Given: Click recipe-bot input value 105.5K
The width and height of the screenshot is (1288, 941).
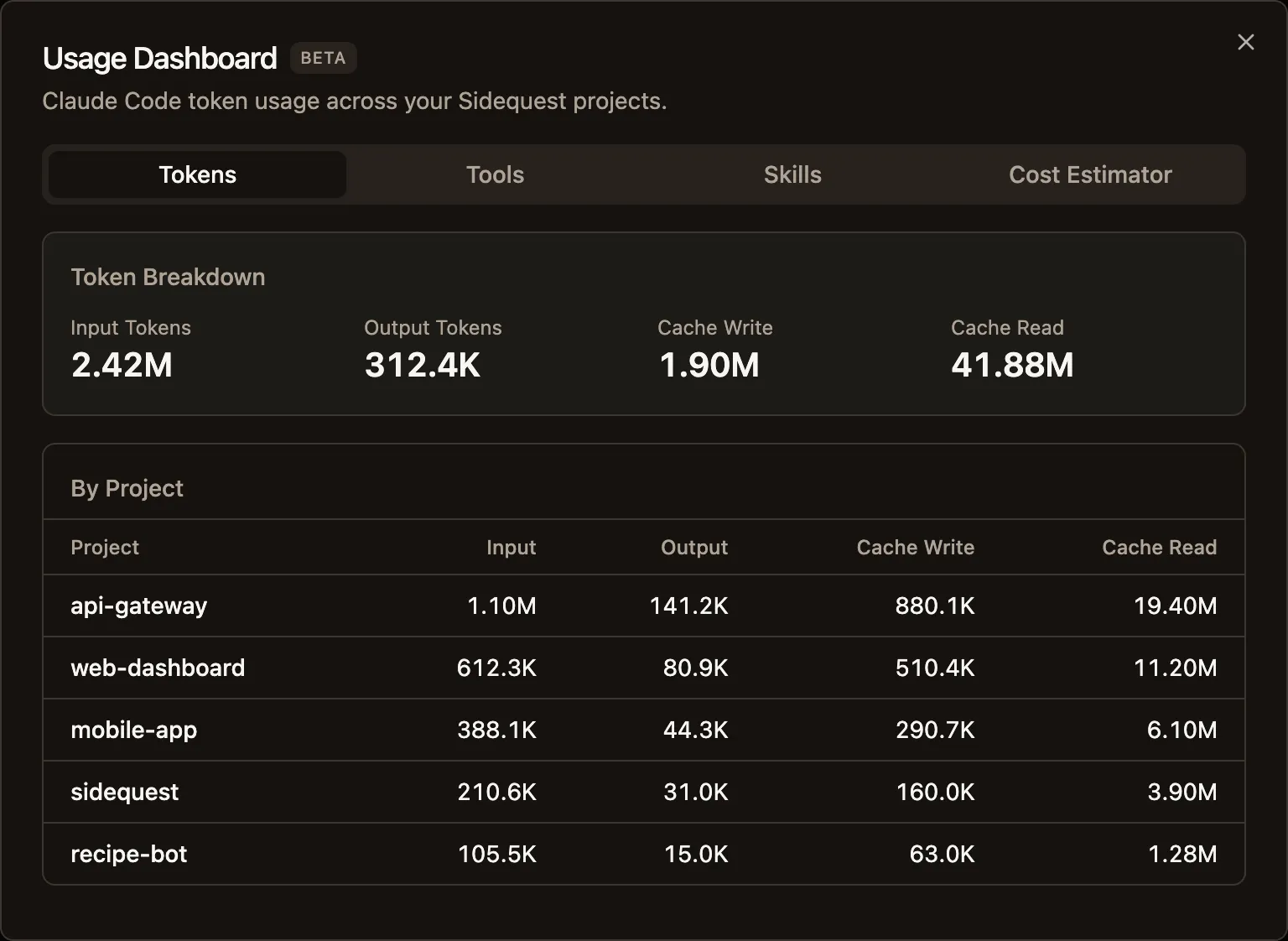Looking at the screenshot, I should pyautogui.click(x=496, y=854).
